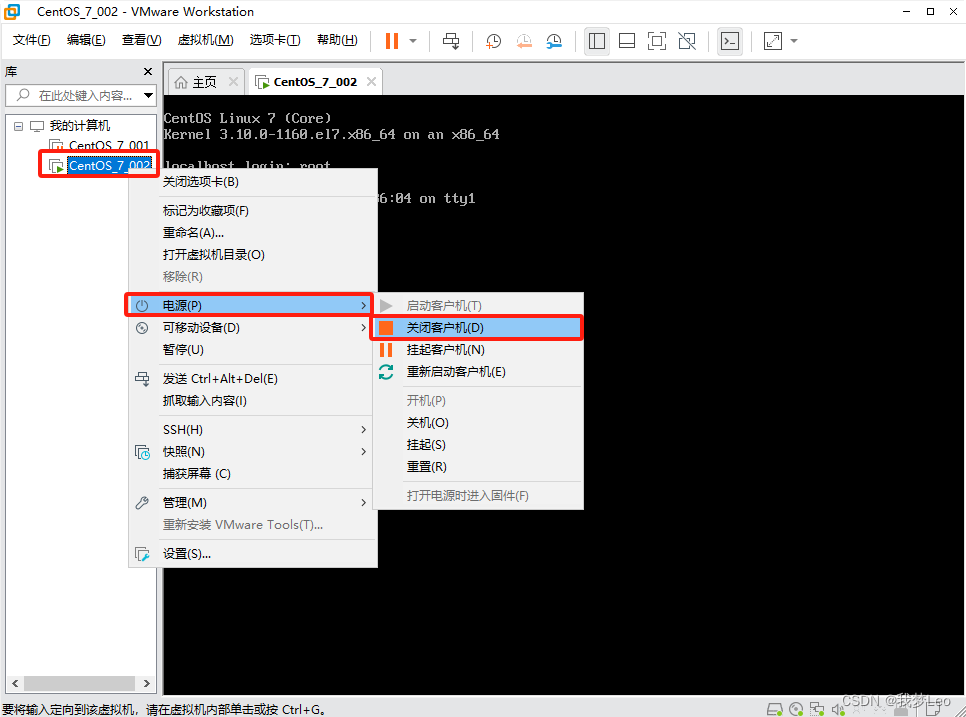Choose 暂停(U) in the context menu
Viewport: 966px width, 717px height.
[253, 350]
